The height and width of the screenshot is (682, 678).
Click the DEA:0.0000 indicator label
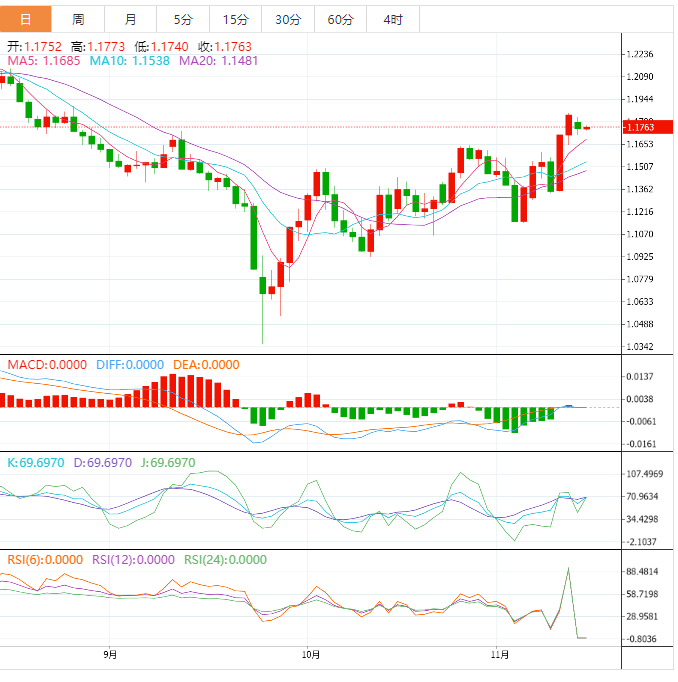(x=206, y=365)
